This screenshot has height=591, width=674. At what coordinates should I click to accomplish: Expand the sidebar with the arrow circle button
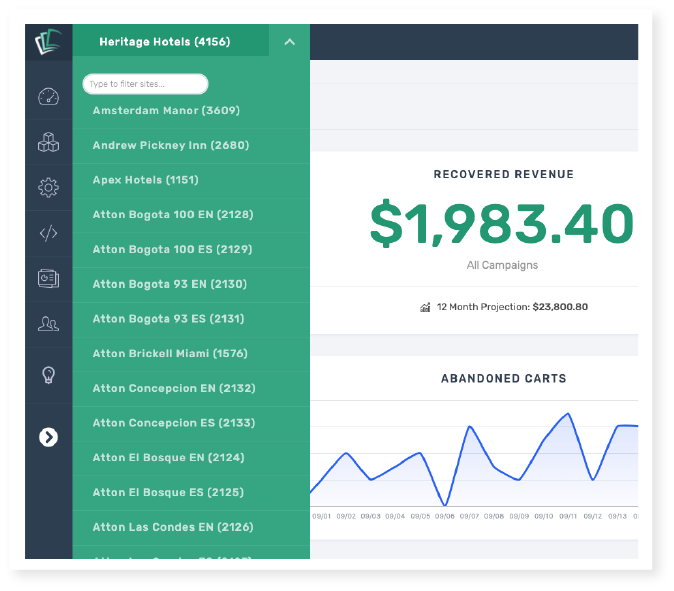48,437
